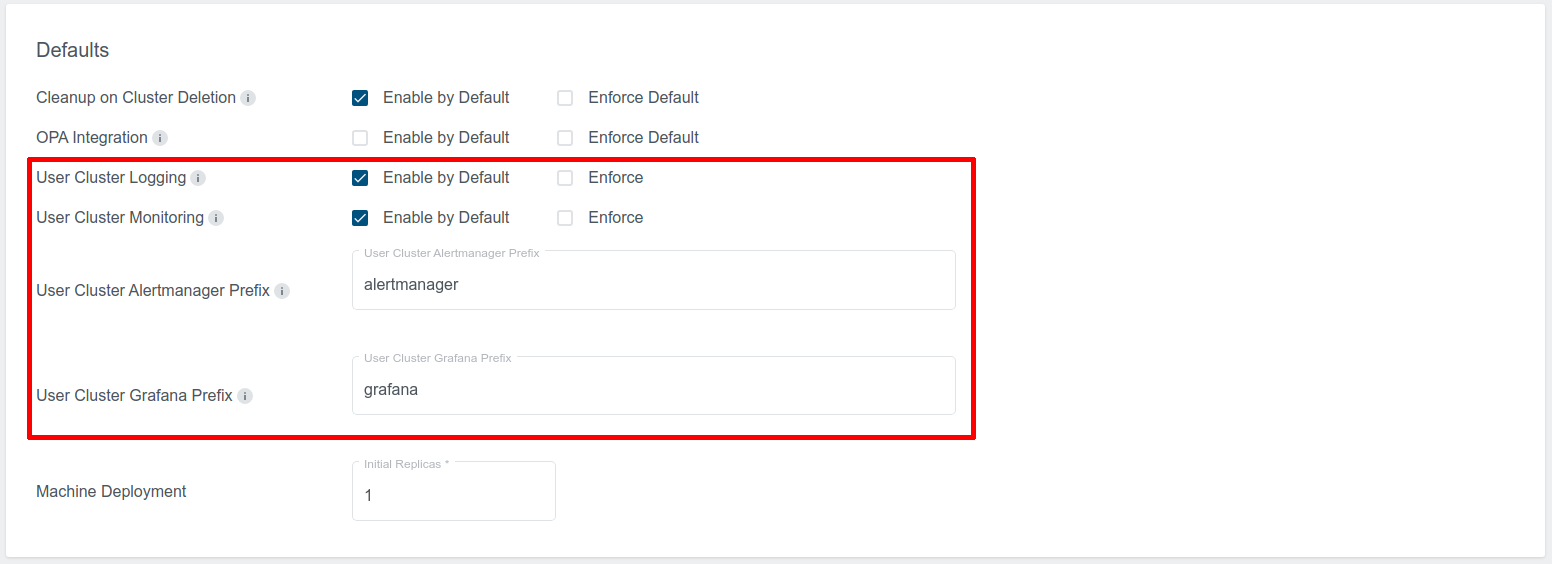Screen dimensions: 1552x564
Task: Tick Enforce Default checkbox for Cleanup on Deletion
Action: point(565,98)
